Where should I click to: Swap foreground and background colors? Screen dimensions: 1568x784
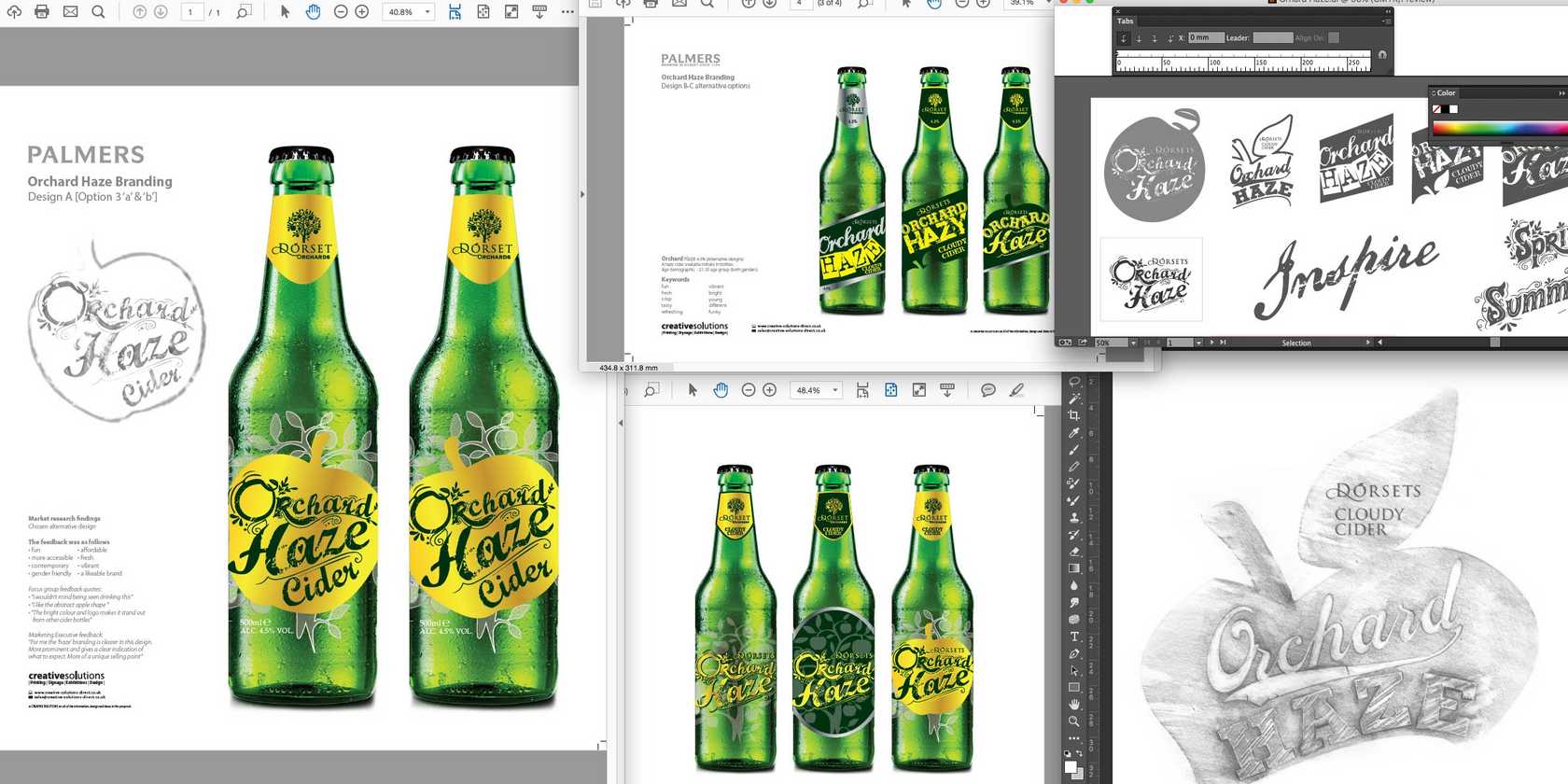point(1080,753)
